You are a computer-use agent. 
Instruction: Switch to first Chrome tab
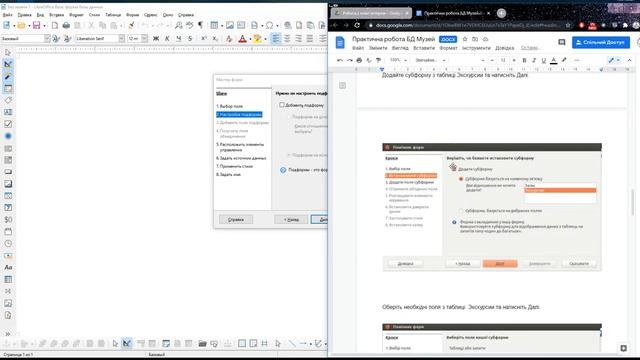371,13
